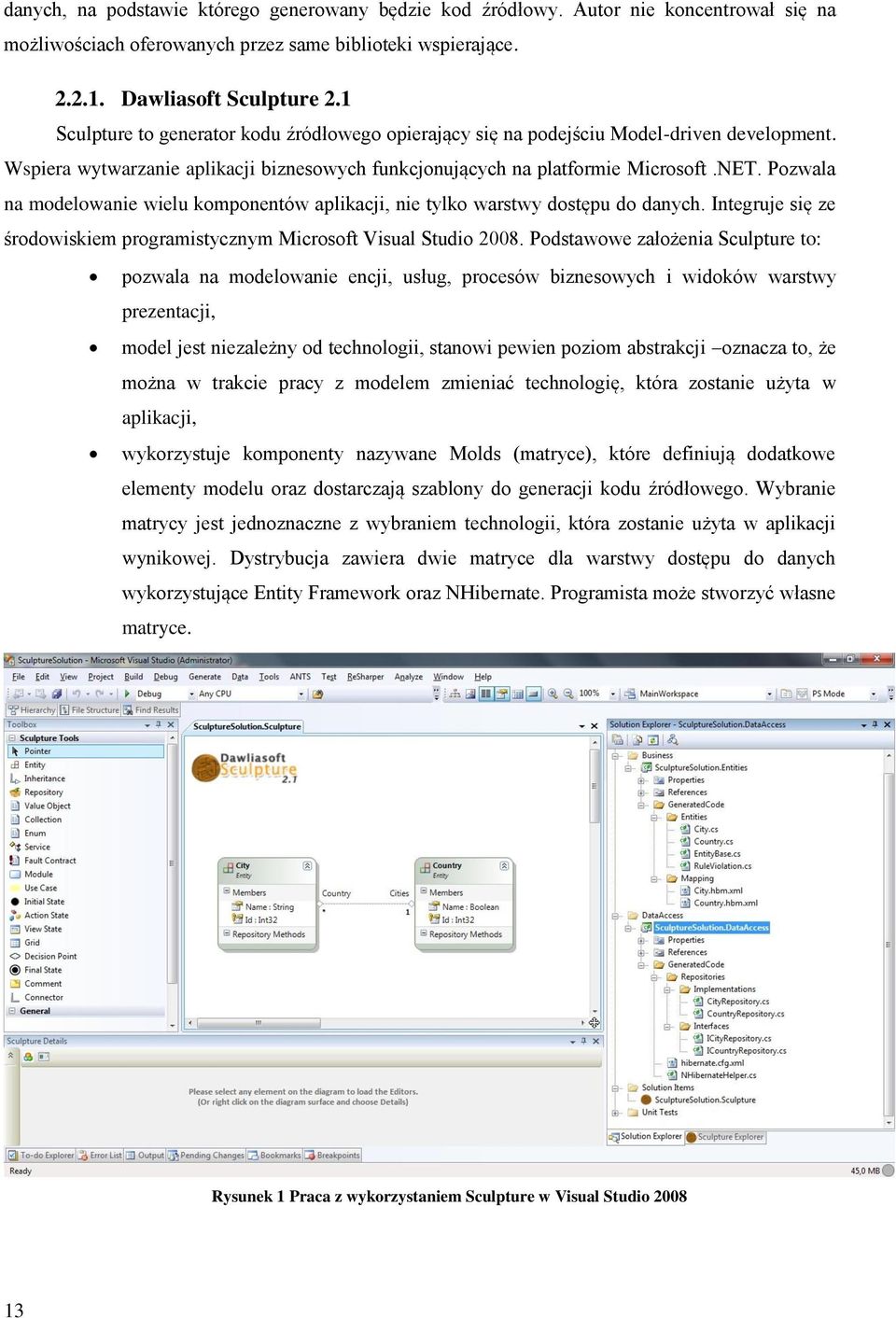Collapse the Business solution folder
The width and height of the screenshot is (896, 1318).
tap(616, 755)
